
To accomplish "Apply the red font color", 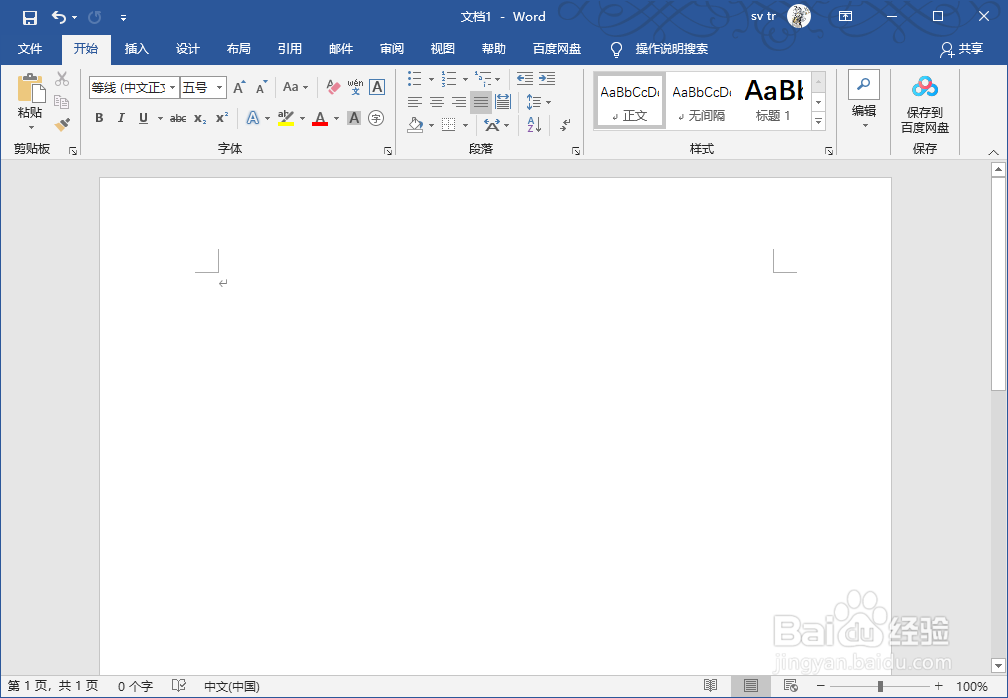I will coord(320,118).
